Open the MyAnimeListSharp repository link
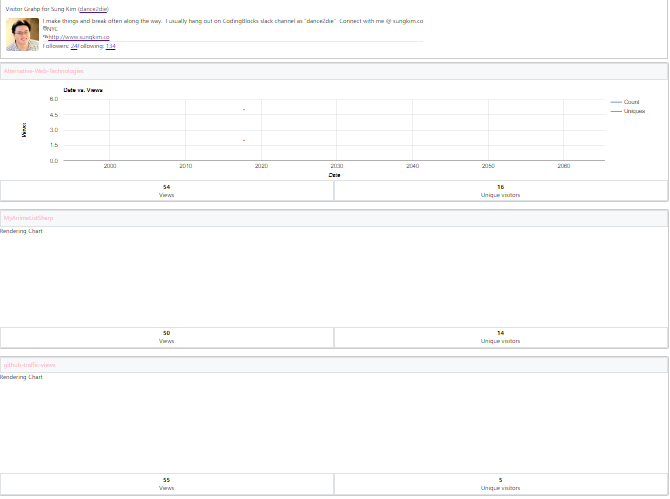The height and width of the screenshot is (499, 670). [28, 217]
